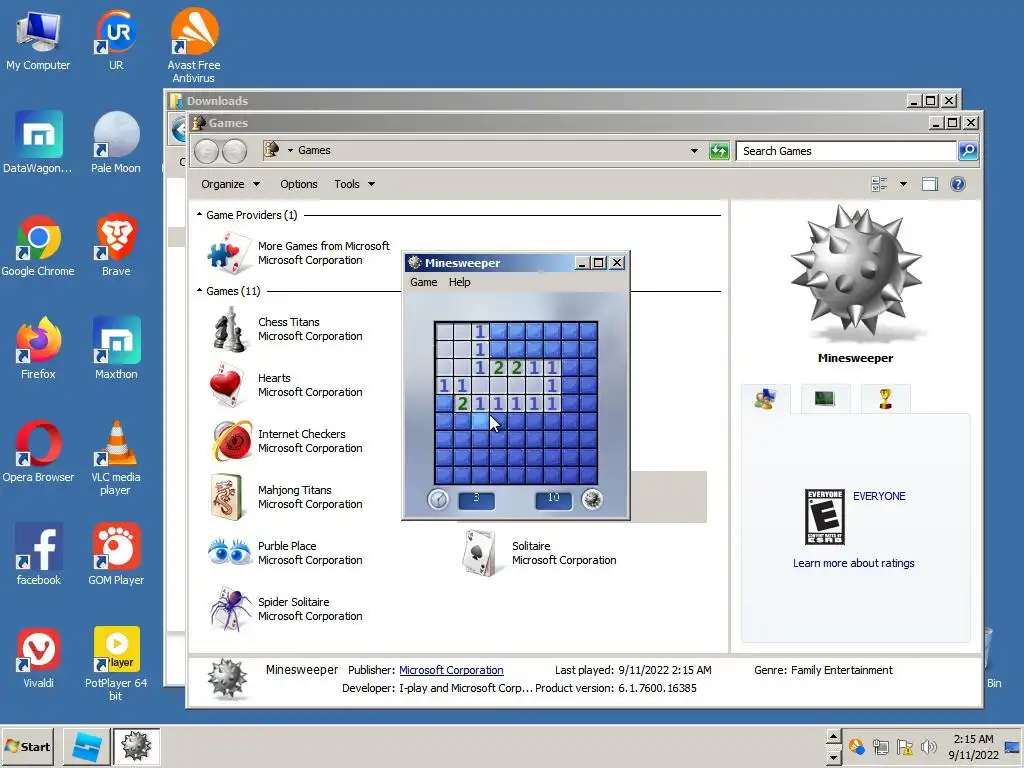Switch to the ratings tab in preview pane

point(765,398)
